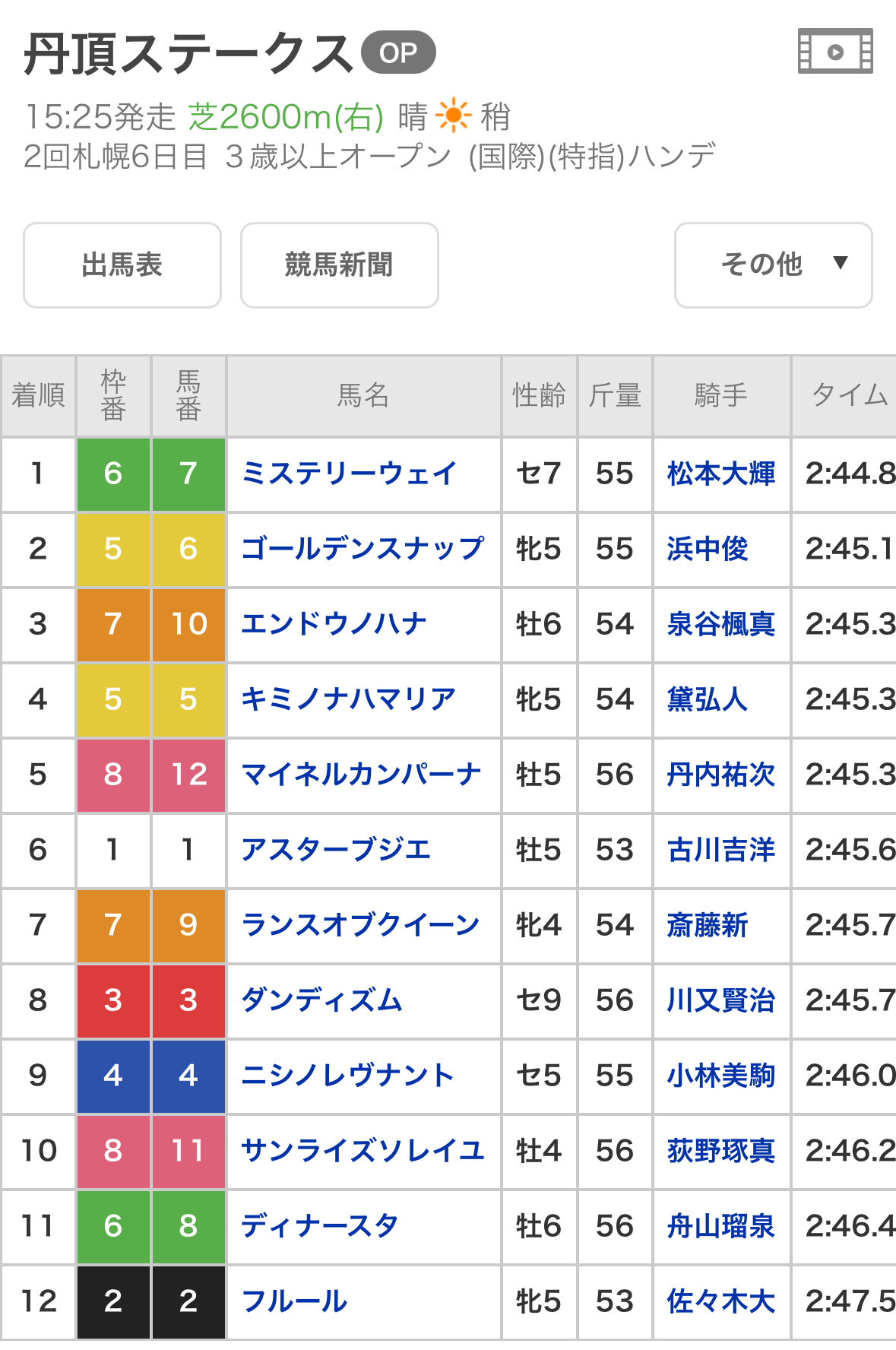Viewport: 896px width, 1350px height.
Task: Open horse エンドウノハナ page
Action: (334, 624)
